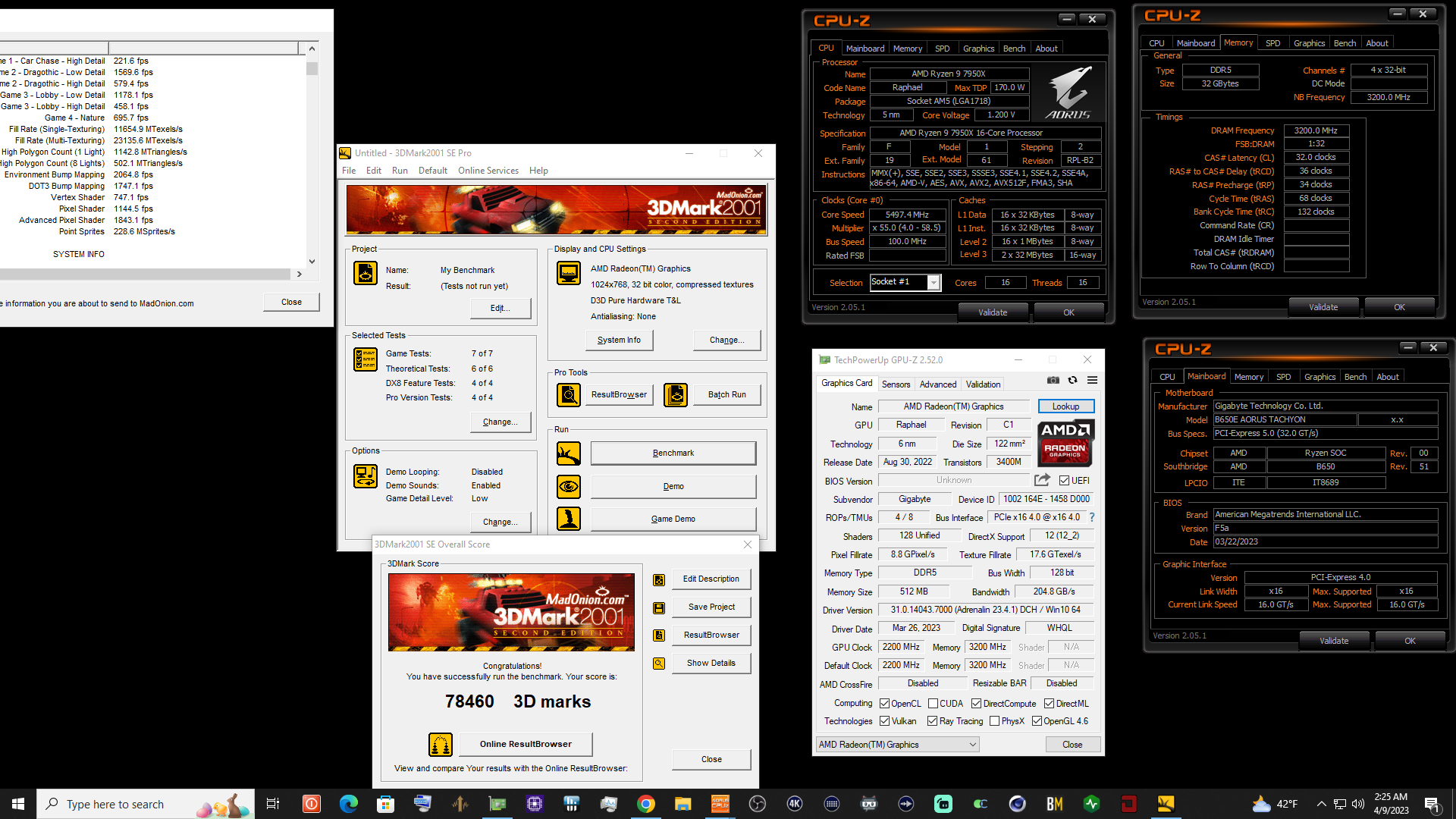Click the ResultBrowser icon in score window

pyautogui.click(x=659, y=635)
